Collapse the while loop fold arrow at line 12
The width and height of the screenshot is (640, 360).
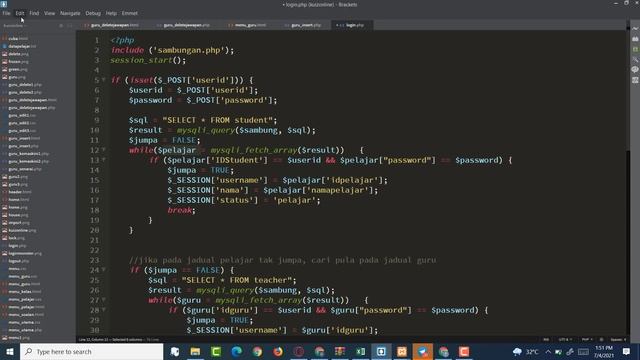click(104, 150)
